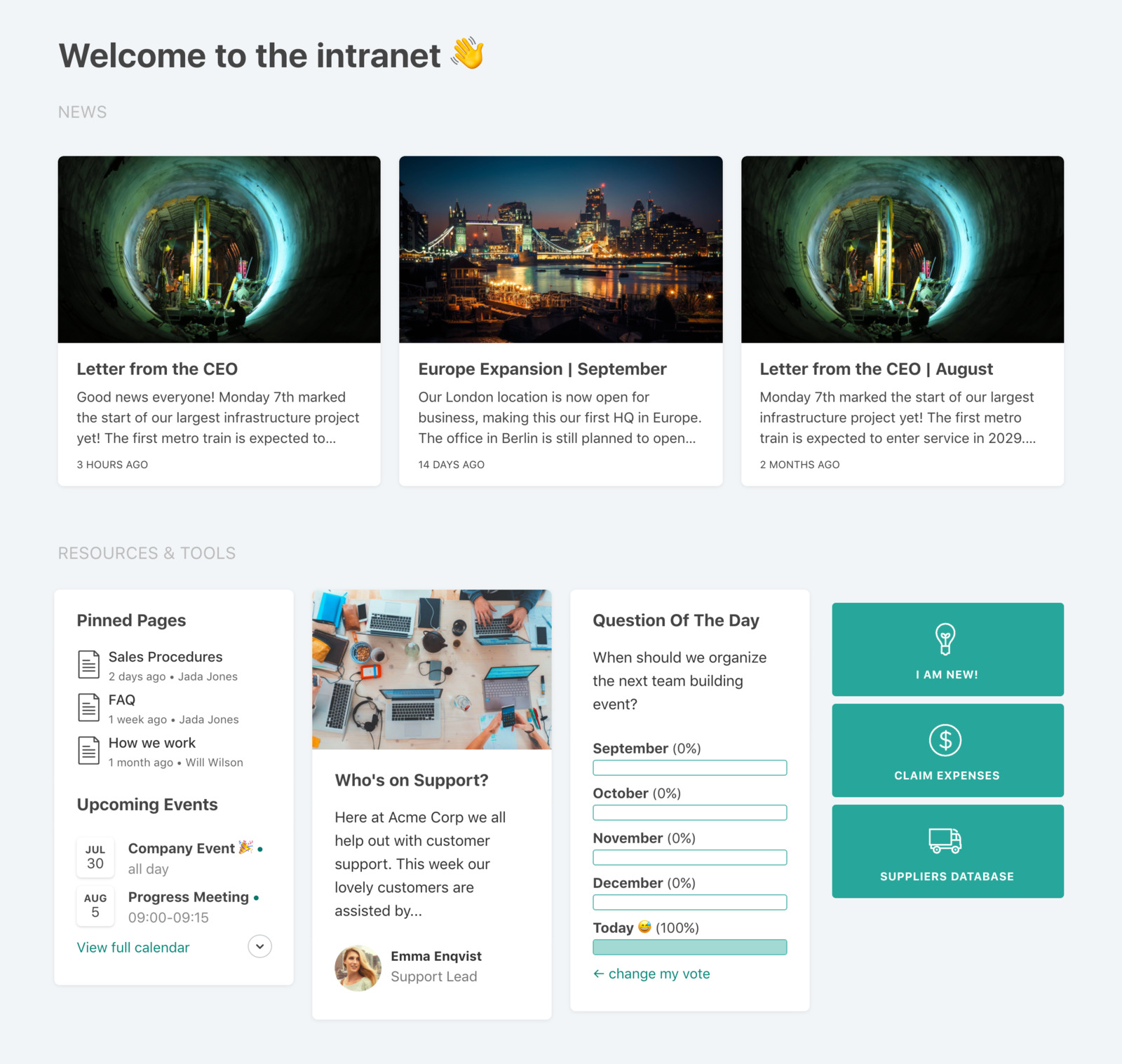
Task: Click the document icon beside Sales Procedures
Action: click(x=88, y=664)
